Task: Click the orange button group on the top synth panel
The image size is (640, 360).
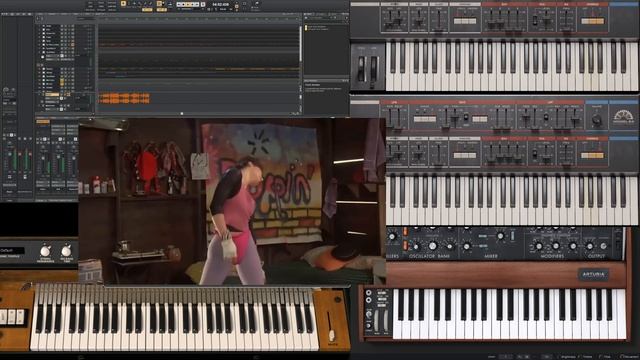Action: [x=592, y=21]
